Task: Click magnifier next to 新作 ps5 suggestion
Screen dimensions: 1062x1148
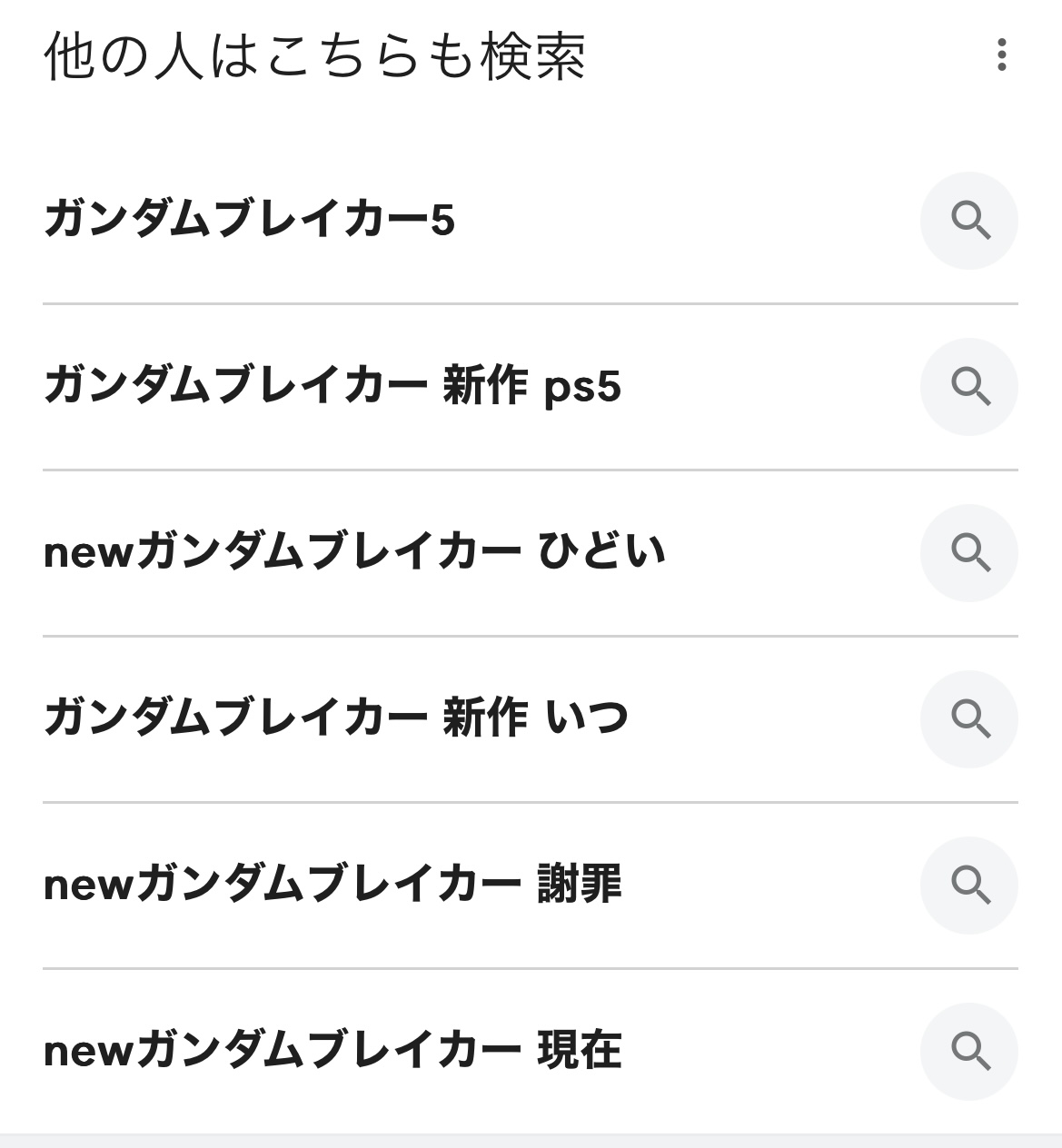Action: pos(968,387)
